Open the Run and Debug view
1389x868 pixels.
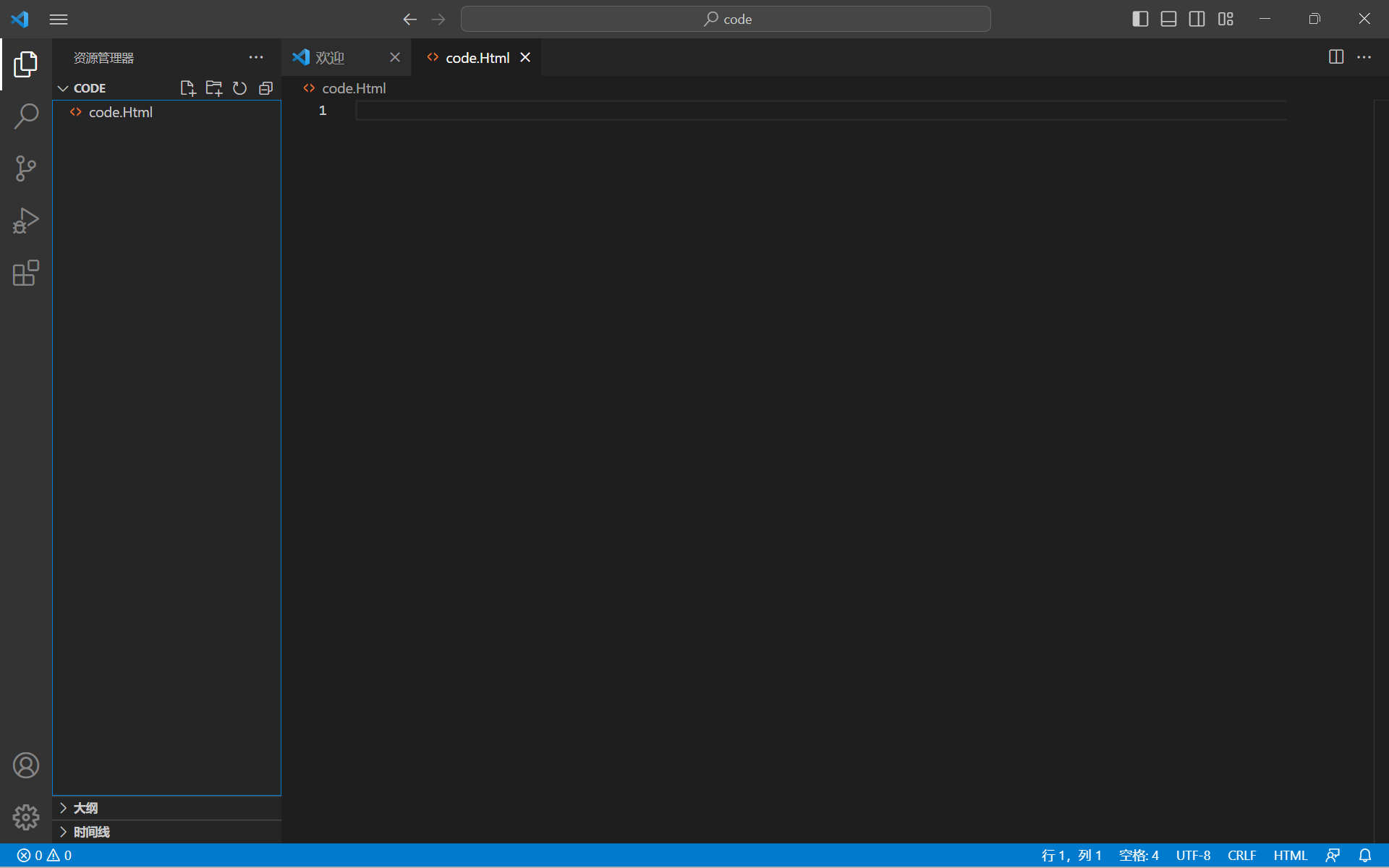coord(26,221)
